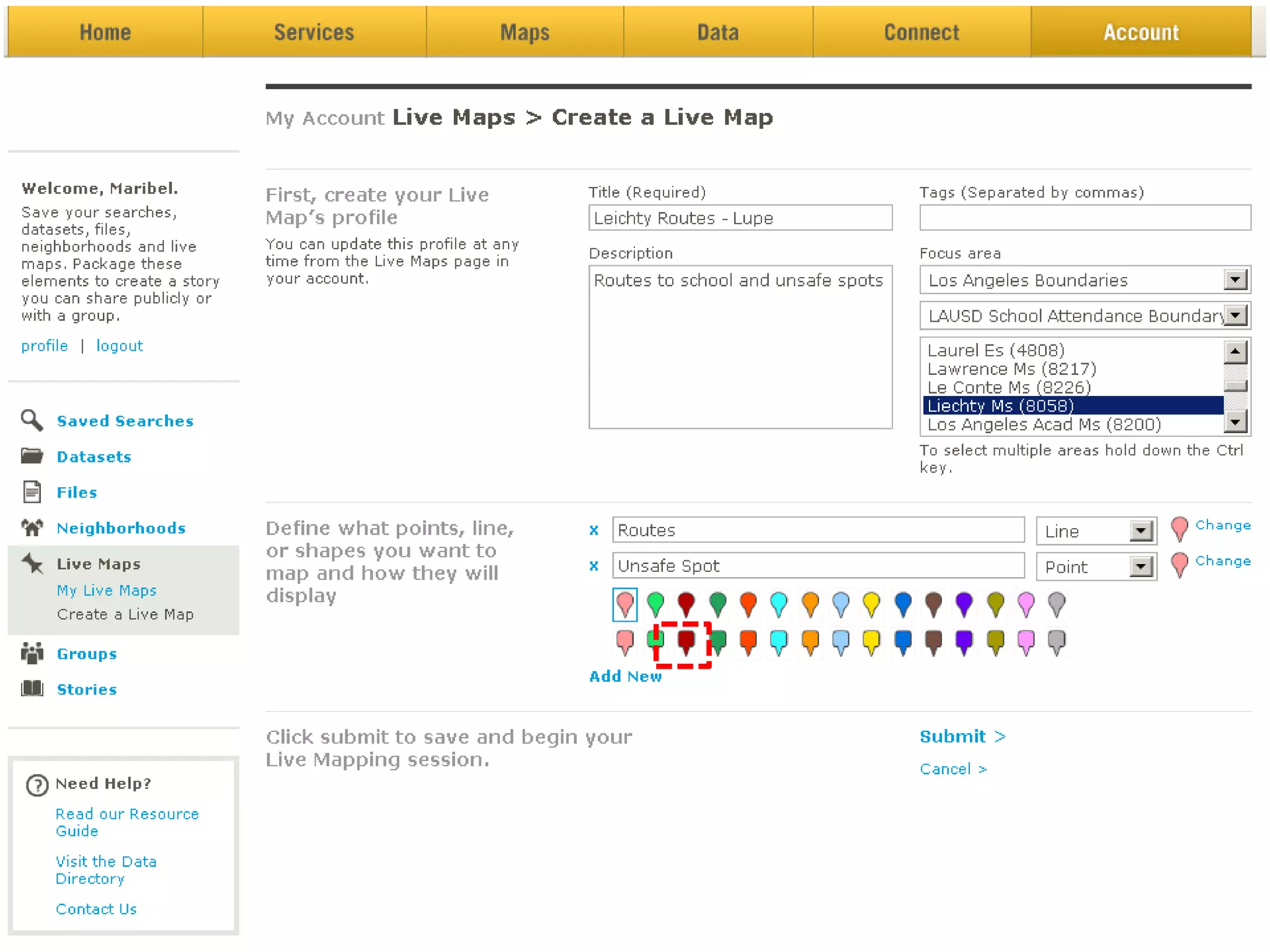Screen dimensions: 1270x952
Task: Click the Need Help question mark icon
Action: click(37, 785)
